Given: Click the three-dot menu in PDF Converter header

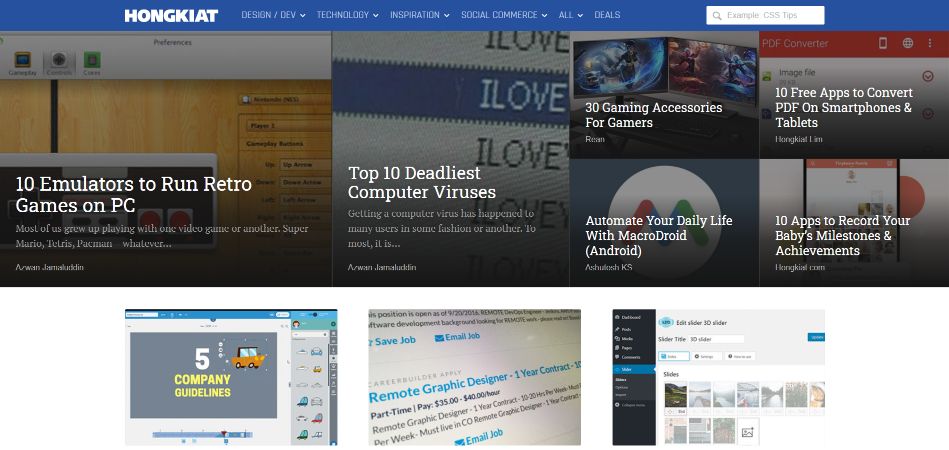Looking at the screenshot, I should 930,43.
